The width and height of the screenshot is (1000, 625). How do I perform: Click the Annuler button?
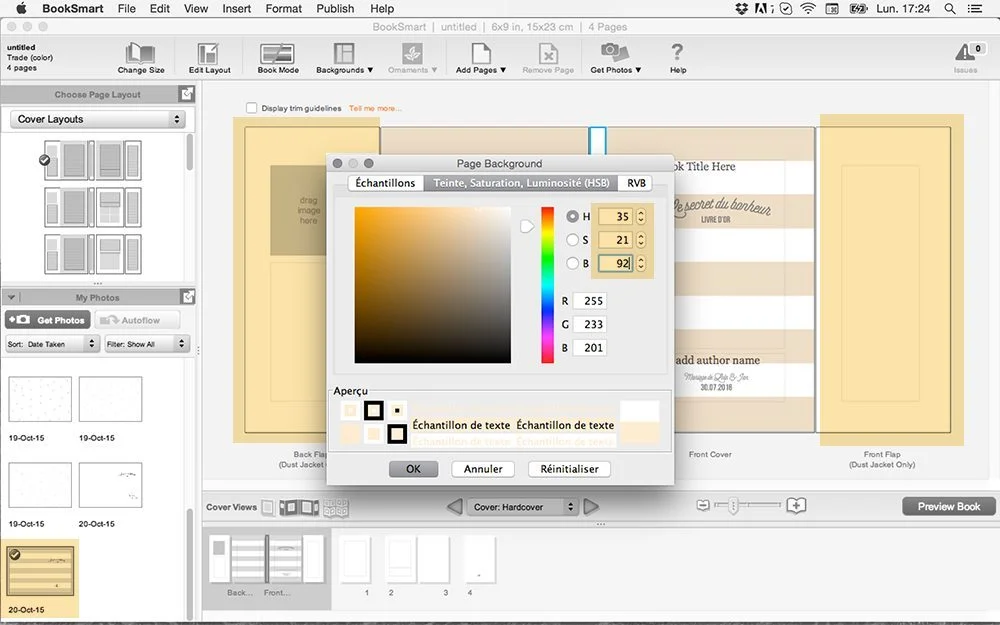tap(483, 469)
